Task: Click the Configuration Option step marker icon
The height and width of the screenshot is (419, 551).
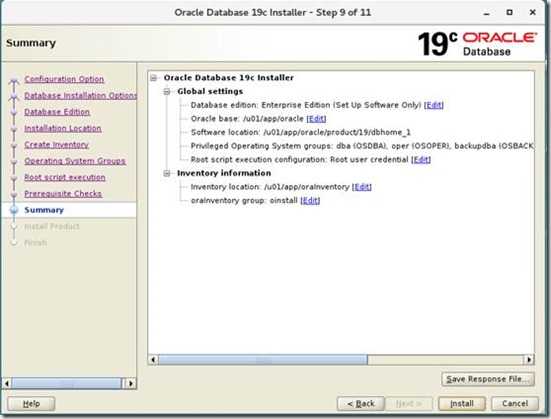Action: tap(14, 82)
